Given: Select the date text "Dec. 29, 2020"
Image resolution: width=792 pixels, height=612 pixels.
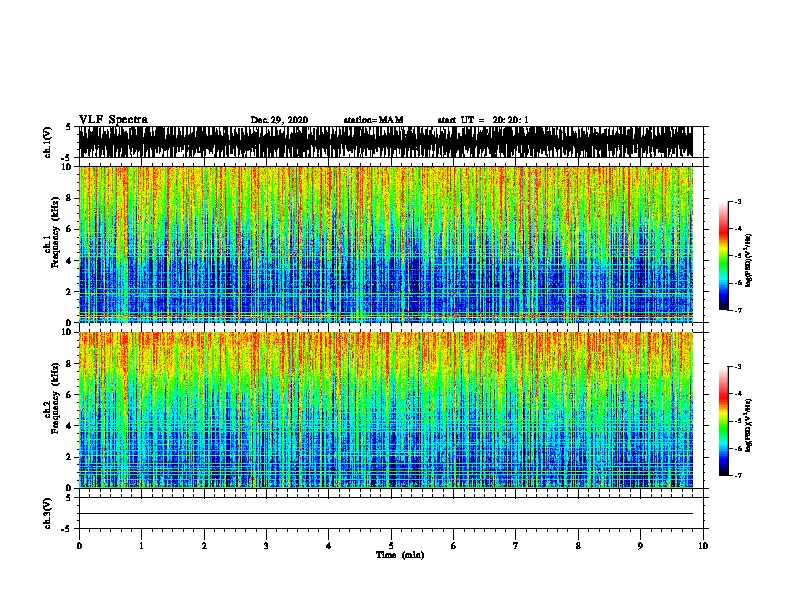Looking at the screenshot, I should pyautogui.click(x=279, y=120).
